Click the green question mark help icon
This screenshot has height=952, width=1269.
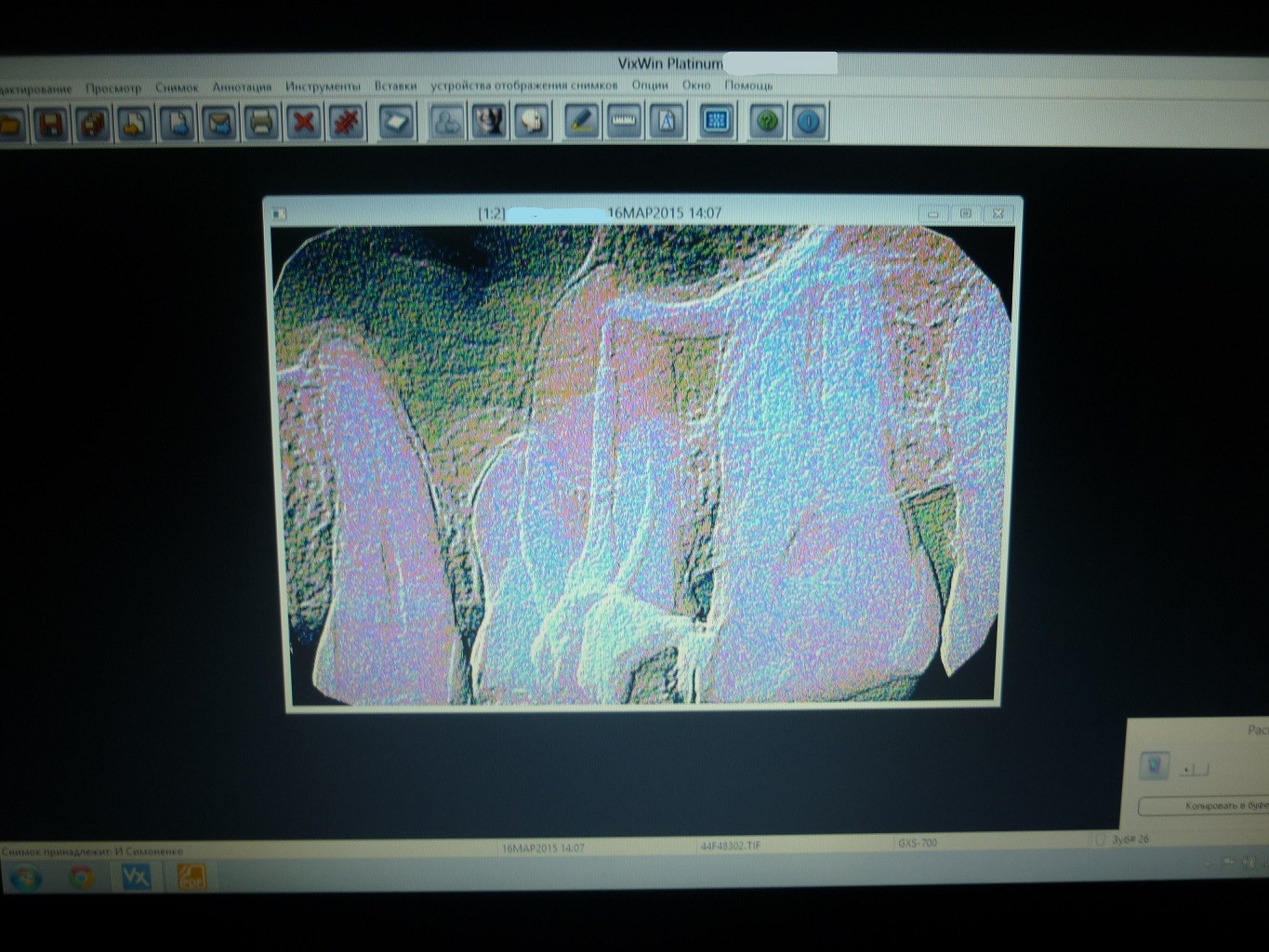[767, 122]
